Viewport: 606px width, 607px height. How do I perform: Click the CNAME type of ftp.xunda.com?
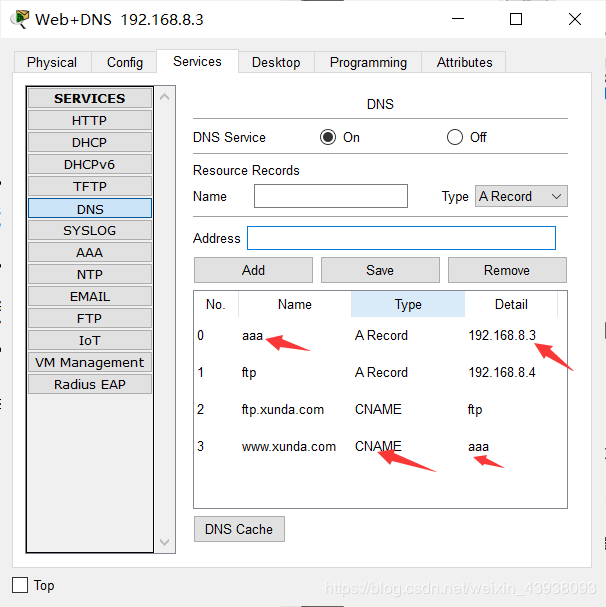point(378,409)
